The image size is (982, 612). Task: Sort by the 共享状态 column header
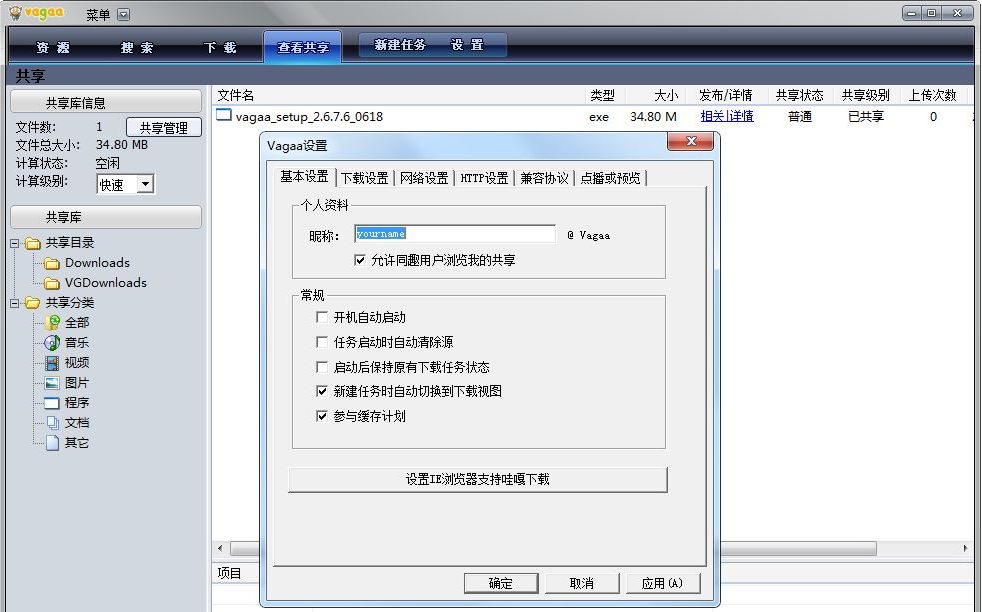tap(799, 95)
